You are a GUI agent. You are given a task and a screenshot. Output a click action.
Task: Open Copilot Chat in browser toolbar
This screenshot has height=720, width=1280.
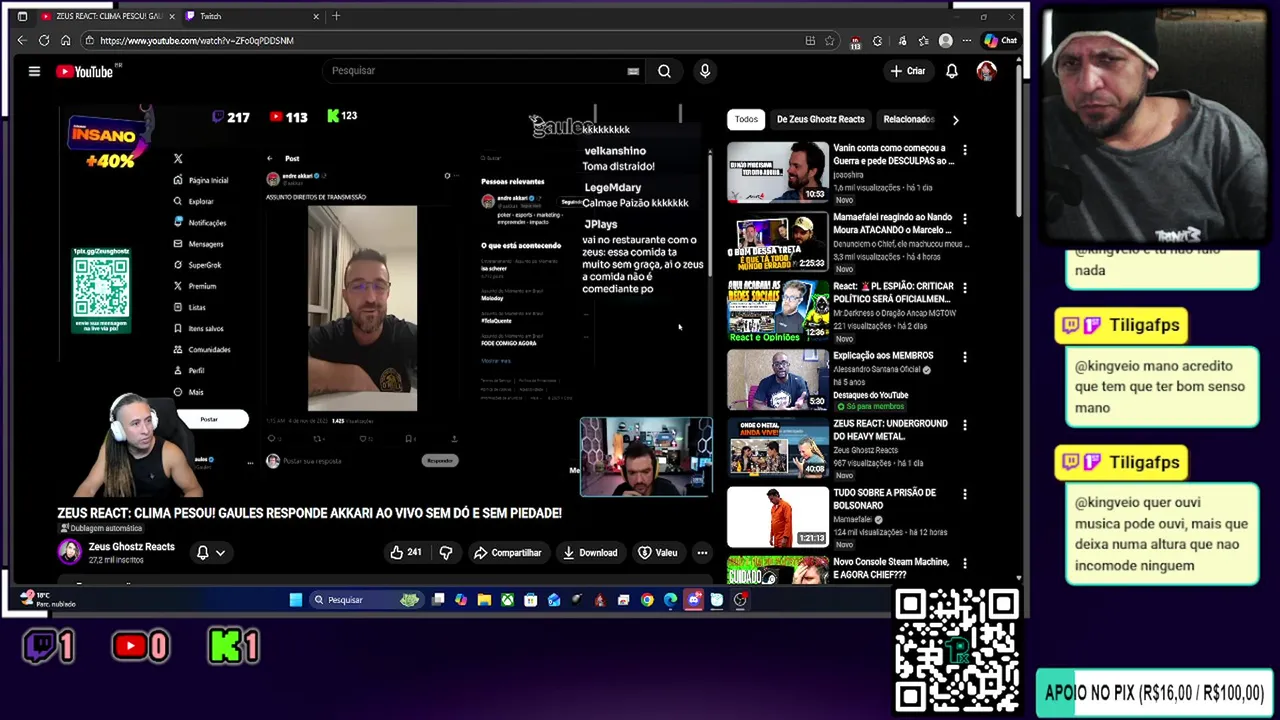click(1001, 40)
